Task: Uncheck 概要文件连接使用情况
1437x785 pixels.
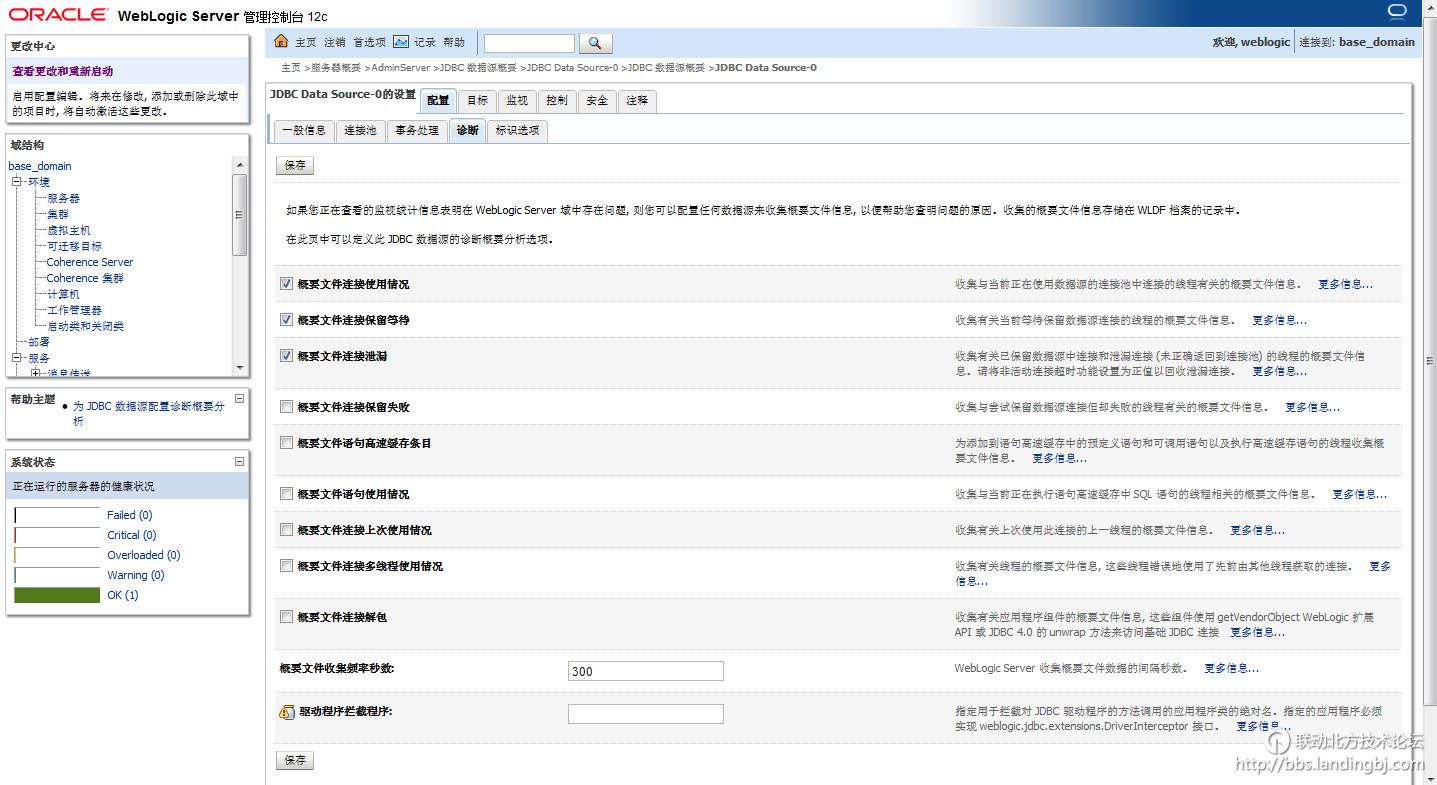Action: 286,284
